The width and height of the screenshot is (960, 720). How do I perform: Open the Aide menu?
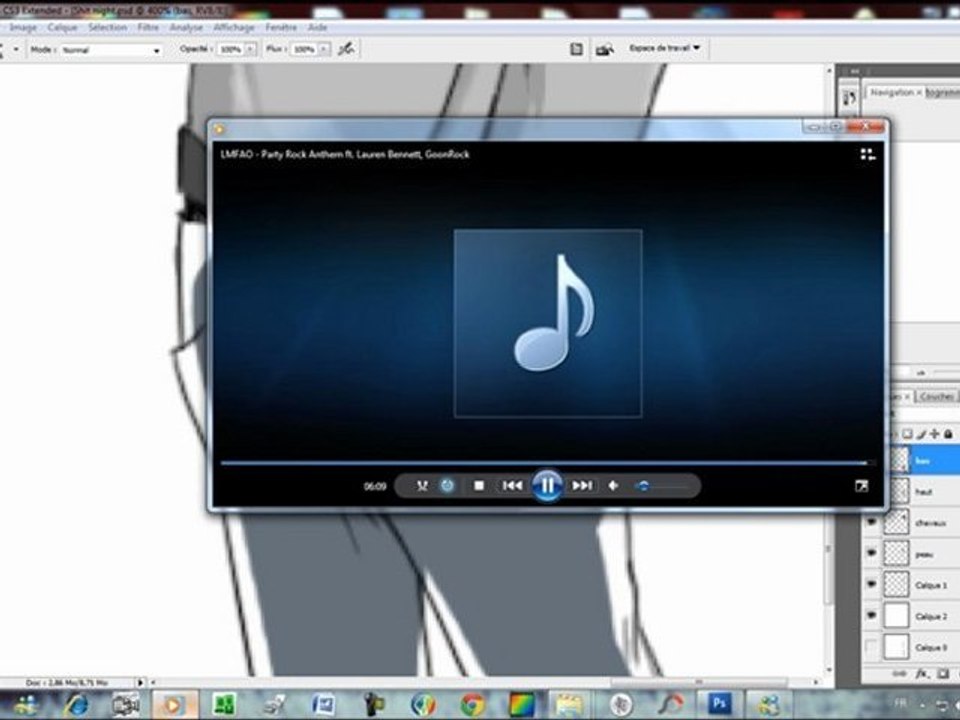coord(317,28)
